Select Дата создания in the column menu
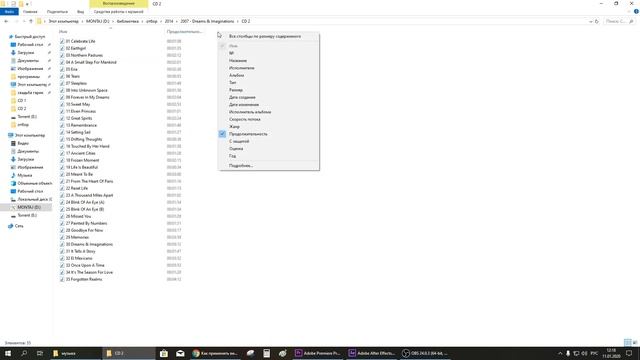The height and width of the screenshot is (360, 640). 242,97
